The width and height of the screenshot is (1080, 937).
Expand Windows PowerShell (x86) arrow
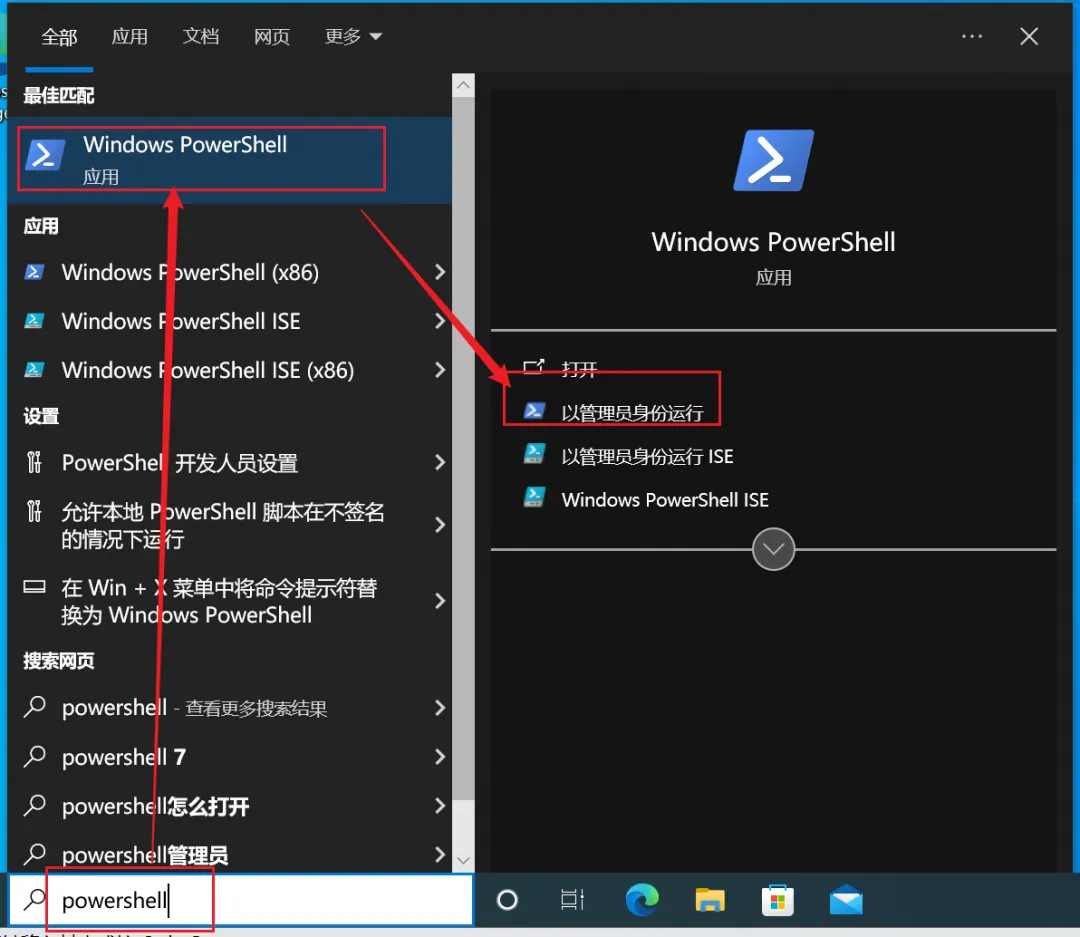[x=440, y=272]
